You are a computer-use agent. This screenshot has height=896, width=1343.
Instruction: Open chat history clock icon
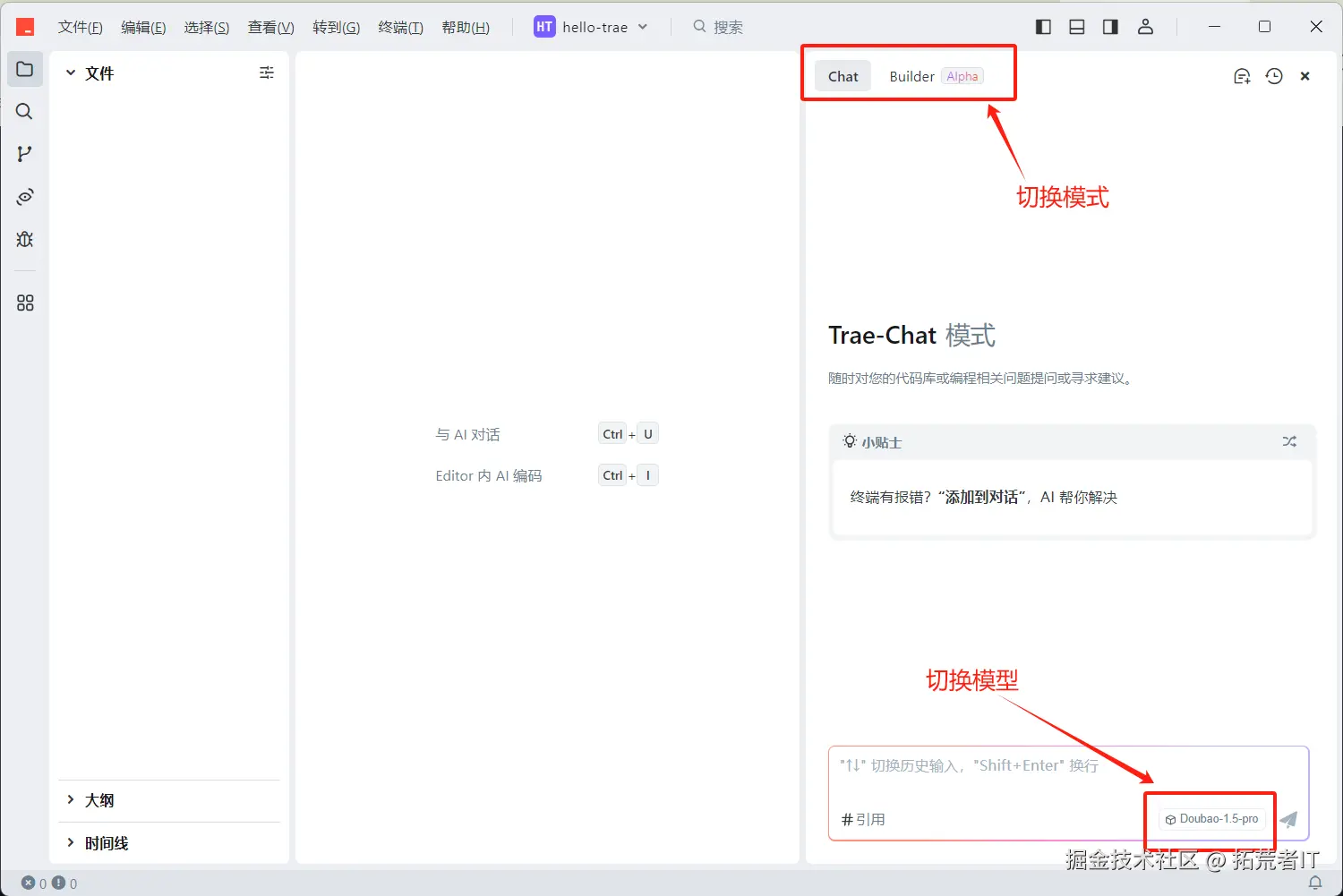[x=1274, y=76]
